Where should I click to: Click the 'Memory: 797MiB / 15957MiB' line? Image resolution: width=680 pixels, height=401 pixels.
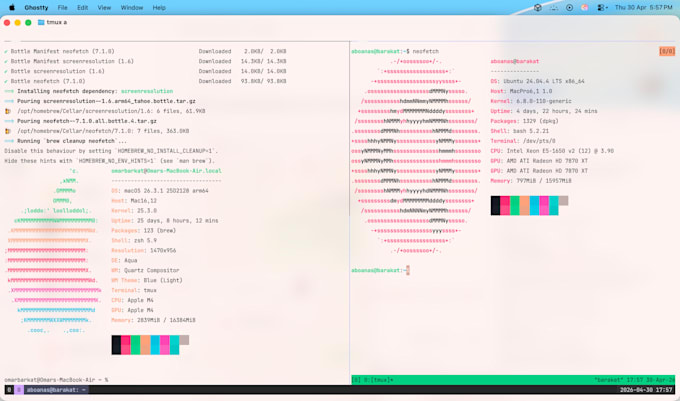[531, 181]
